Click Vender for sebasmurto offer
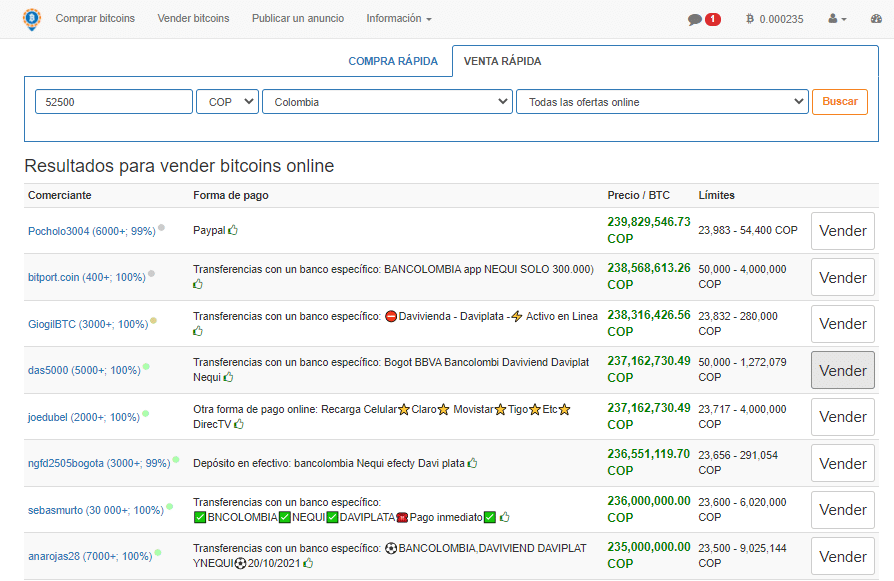Screen dimensions: 894x581 tap(843, 510)
